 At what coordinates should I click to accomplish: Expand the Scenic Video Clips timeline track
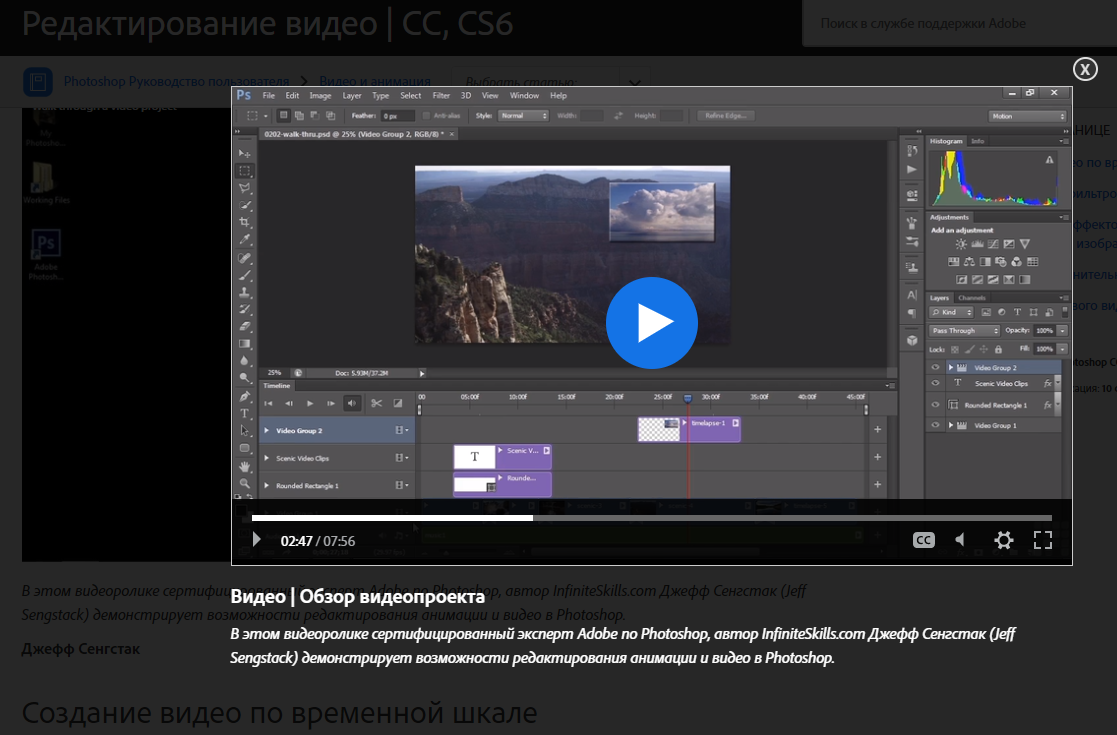266,458
